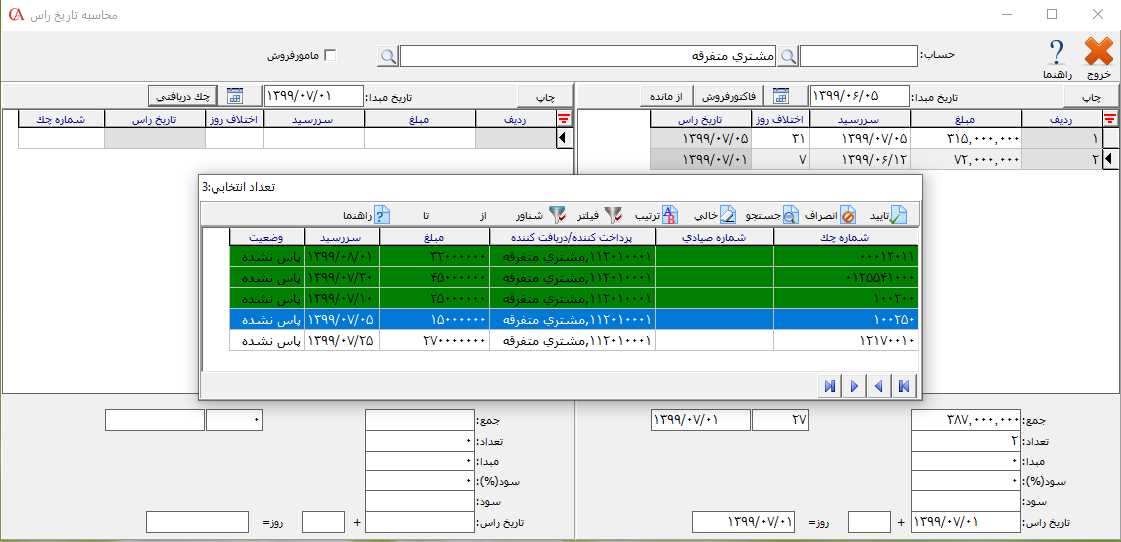The height and width of the screenshot is (542, 1121).
Task: Open Help (راهنما) question mark icon
Action: [1057, 54]
